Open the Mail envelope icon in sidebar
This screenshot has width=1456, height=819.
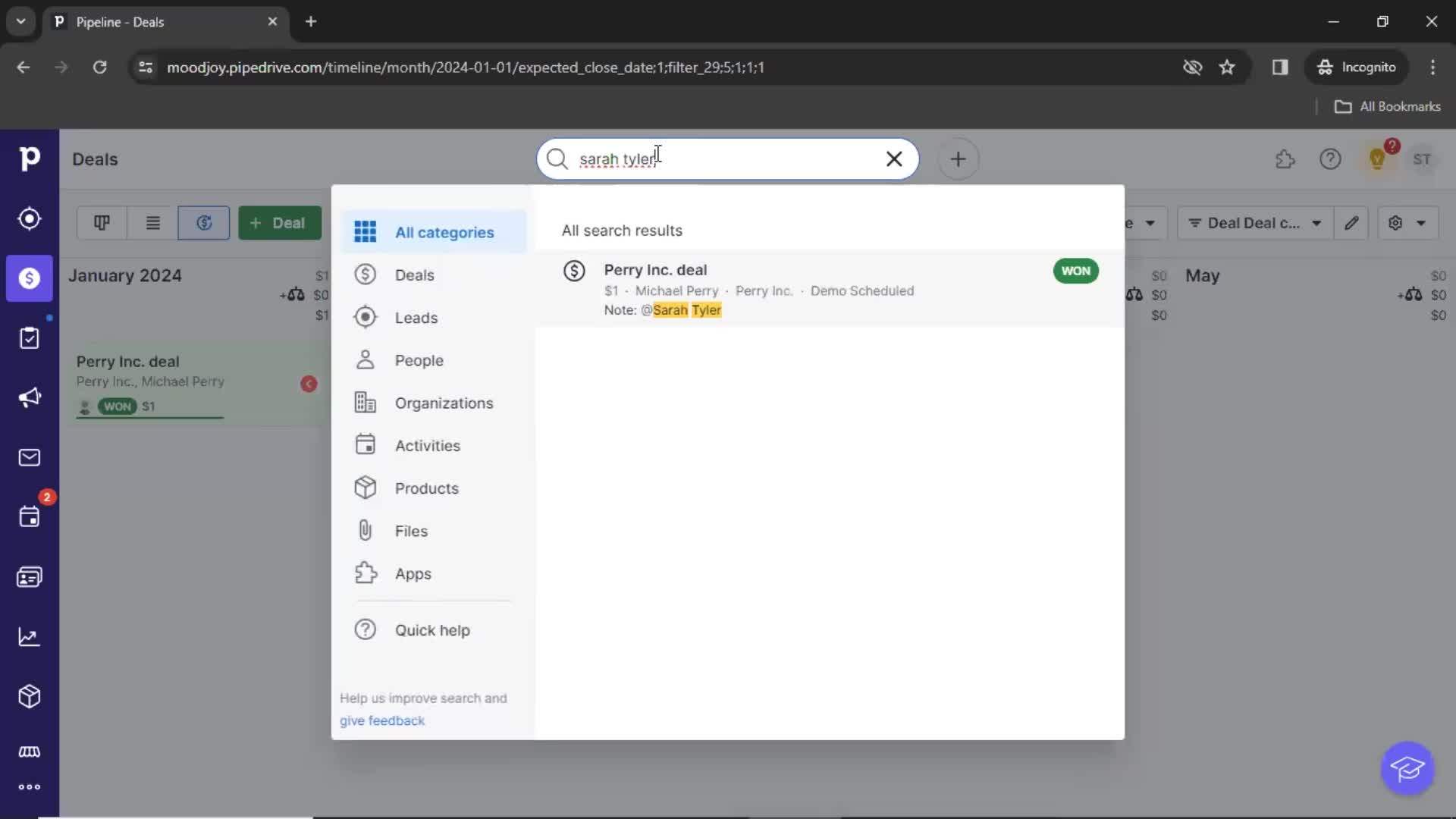point(30,457)
